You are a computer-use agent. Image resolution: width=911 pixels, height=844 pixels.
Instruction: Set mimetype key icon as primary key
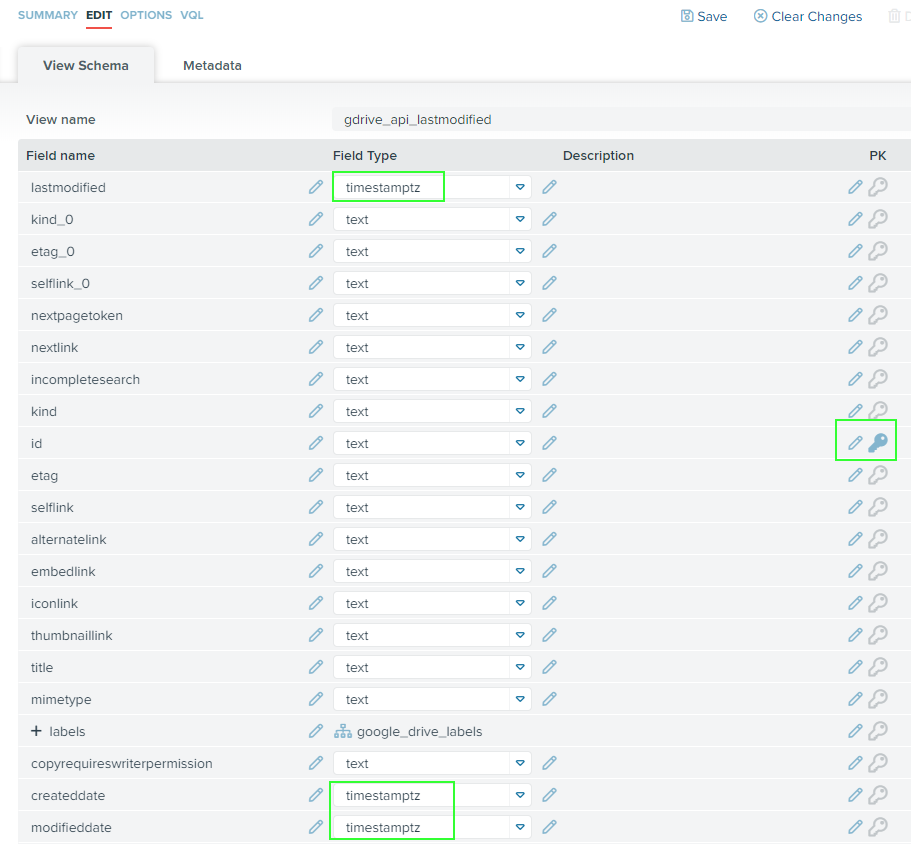(878, 699)
